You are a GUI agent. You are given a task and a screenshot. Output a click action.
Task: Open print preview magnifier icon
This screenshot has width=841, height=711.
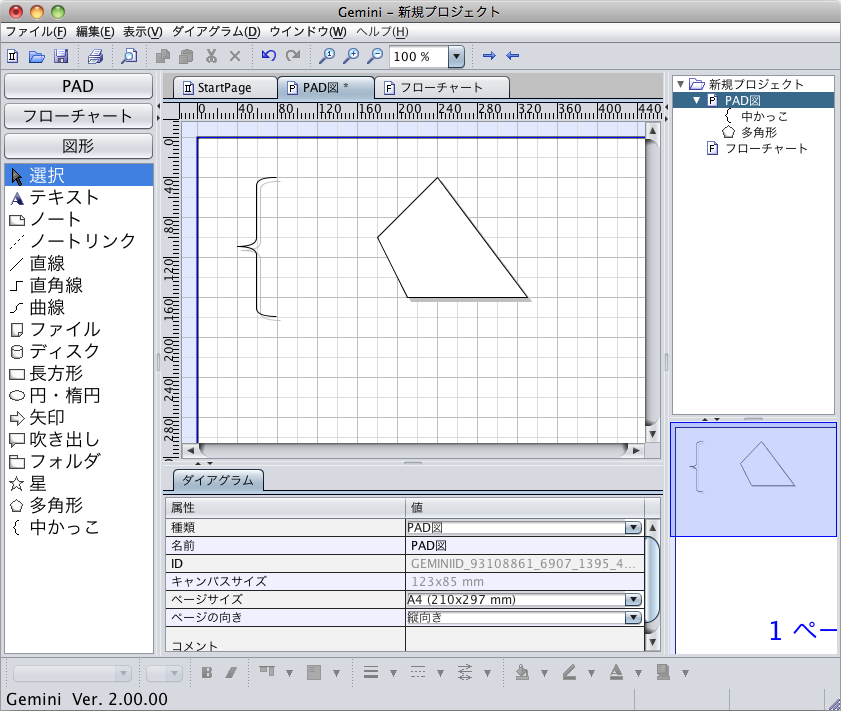point(129,56)
